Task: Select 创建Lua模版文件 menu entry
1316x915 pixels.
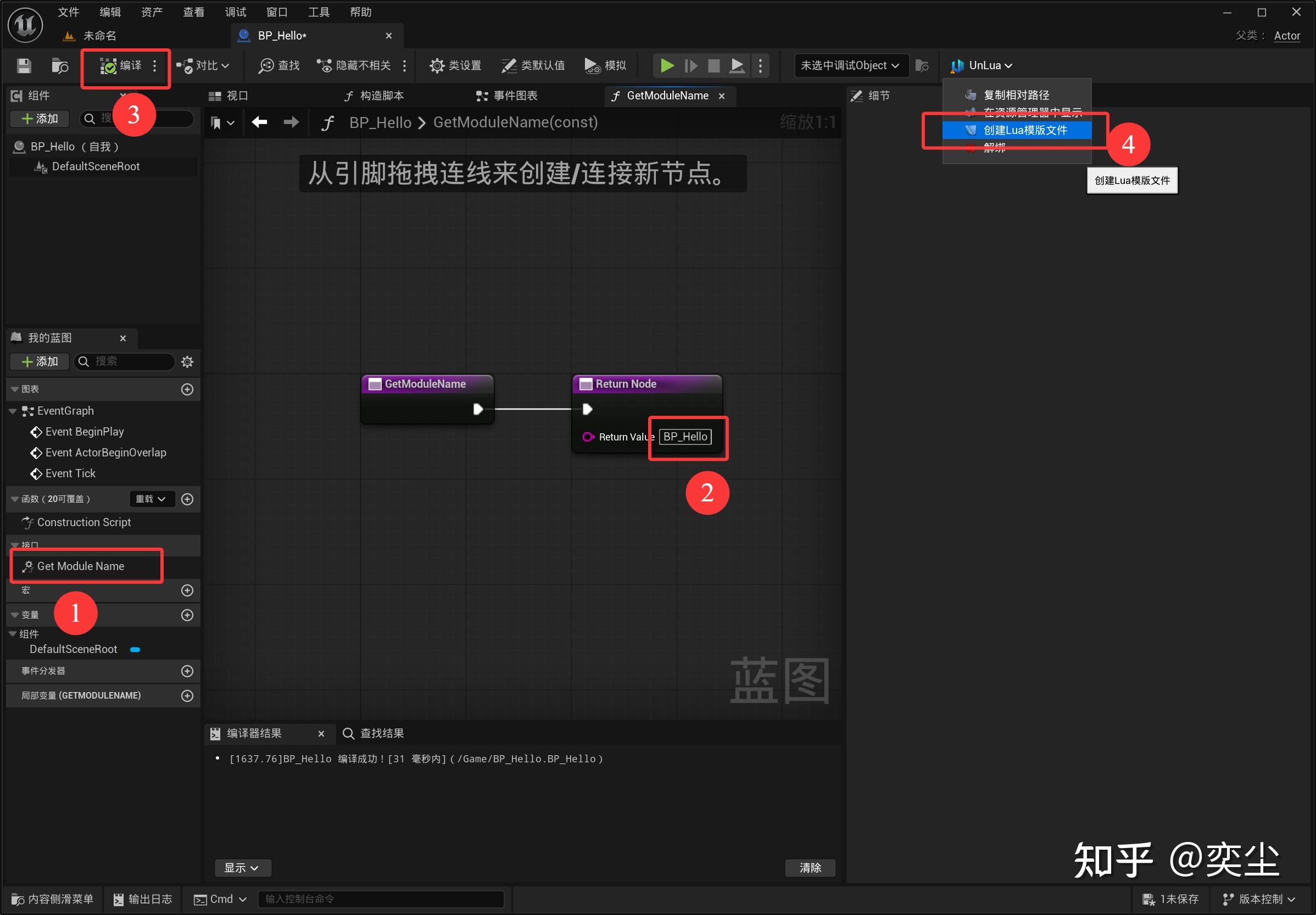Action: tap(1017, 131)
